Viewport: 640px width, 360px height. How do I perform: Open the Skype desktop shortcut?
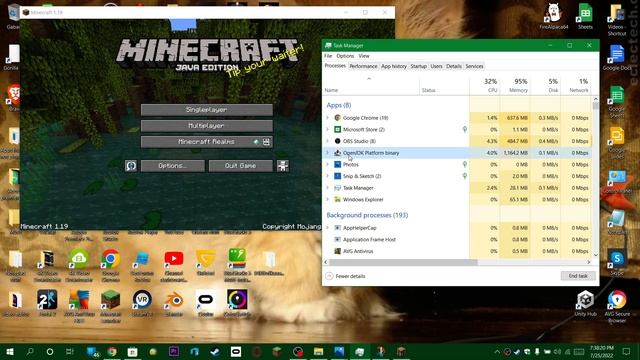(617, 262)
